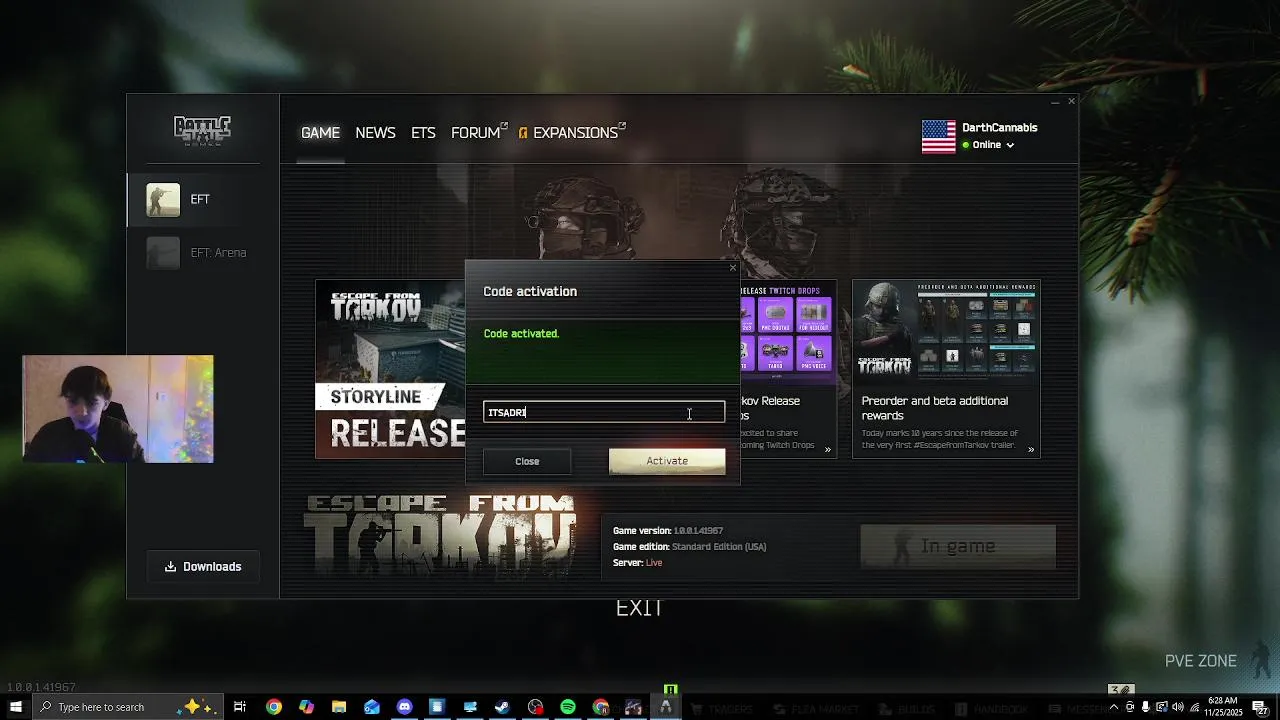Click the EFT game thumbnail icon
Image resolution: width=1280 pixels, height=720 pixels.
pyautogui.click(x=163, y=199)
